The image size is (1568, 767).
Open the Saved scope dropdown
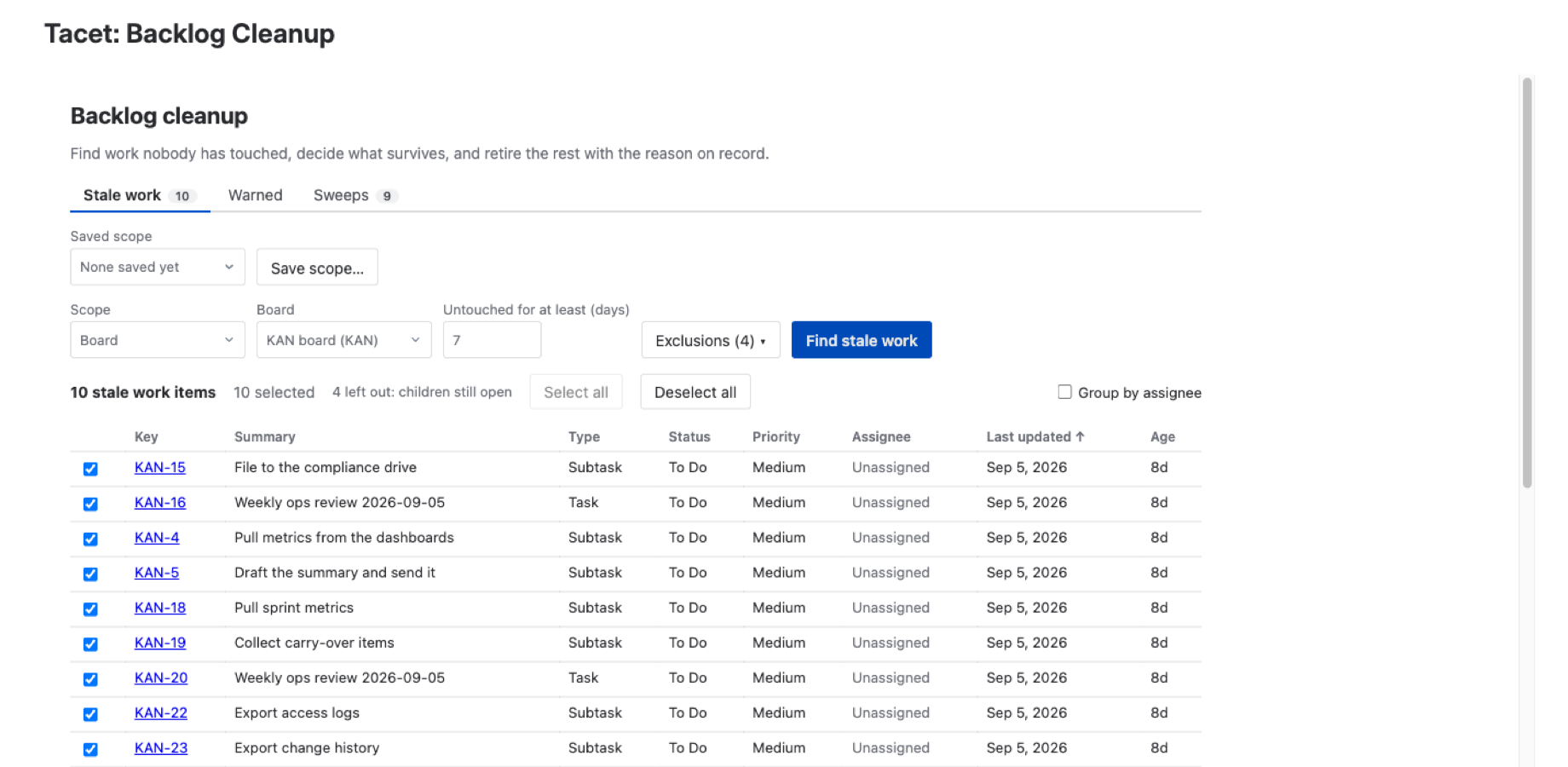pos(158,268)
